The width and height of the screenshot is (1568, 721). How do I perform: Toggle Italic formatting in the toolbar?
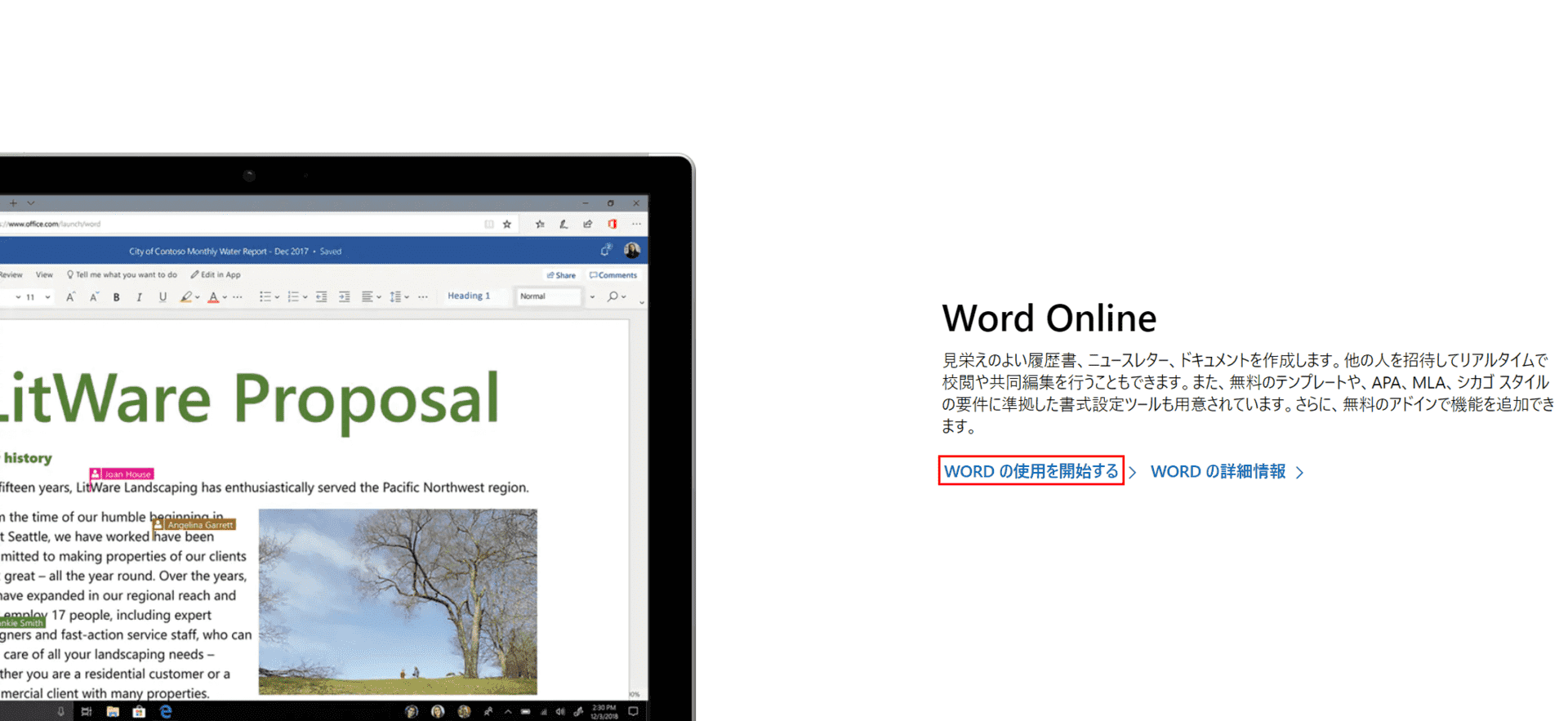click(x=140, y=297)
